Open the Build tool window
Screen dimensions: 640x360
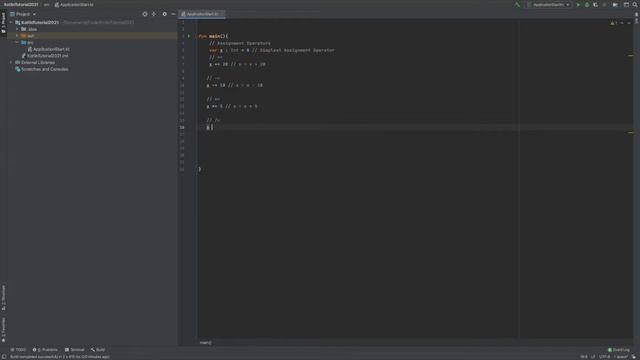point(98,350)
